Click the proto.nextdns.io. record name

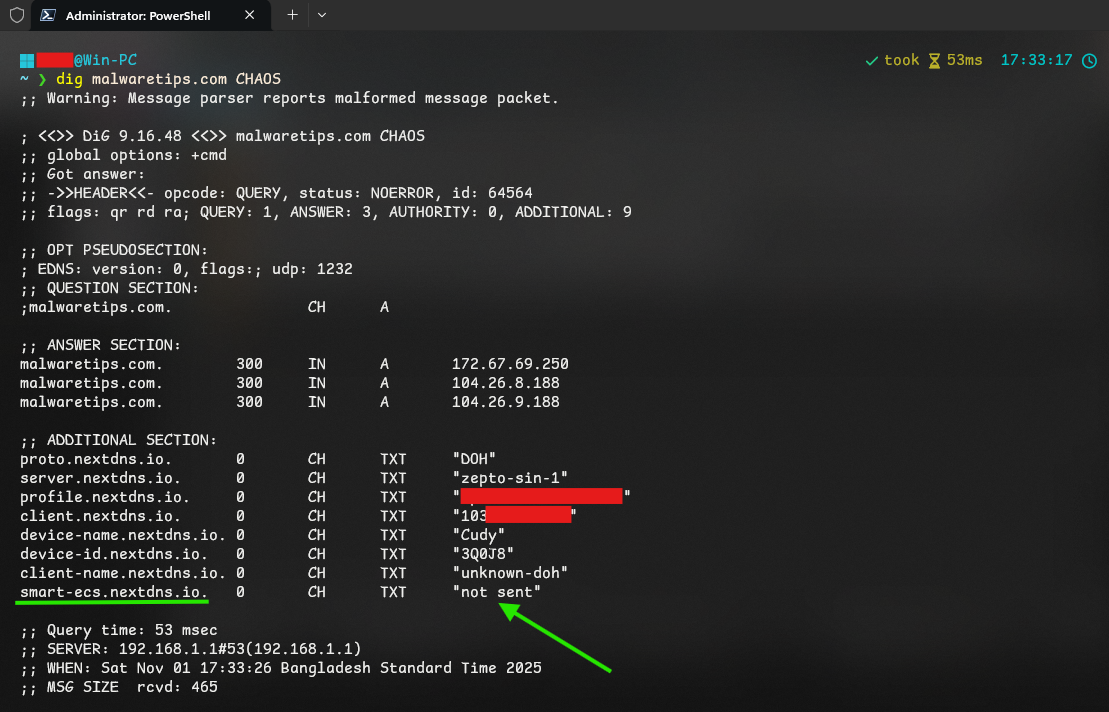pyautogui.click(x=96, y=459)
